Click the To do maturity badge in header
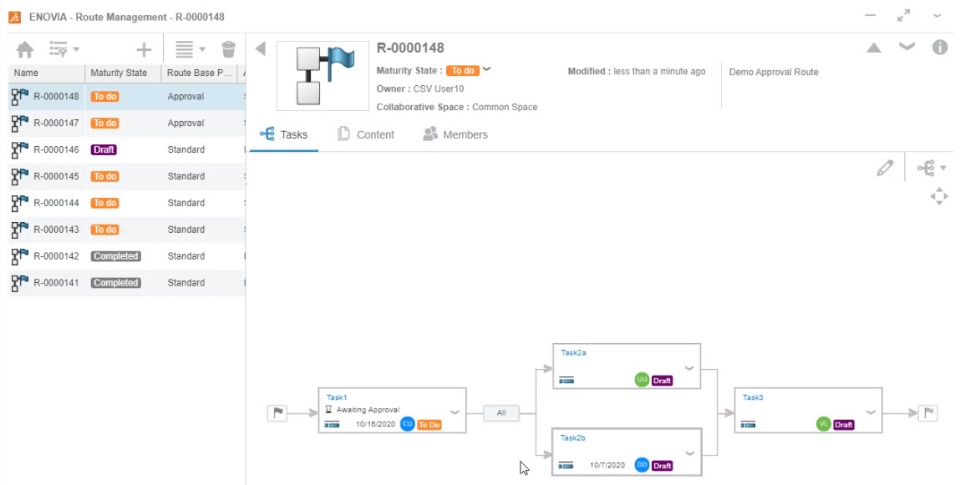This screenshot has height=485, width=960. (x=462, y=70)
